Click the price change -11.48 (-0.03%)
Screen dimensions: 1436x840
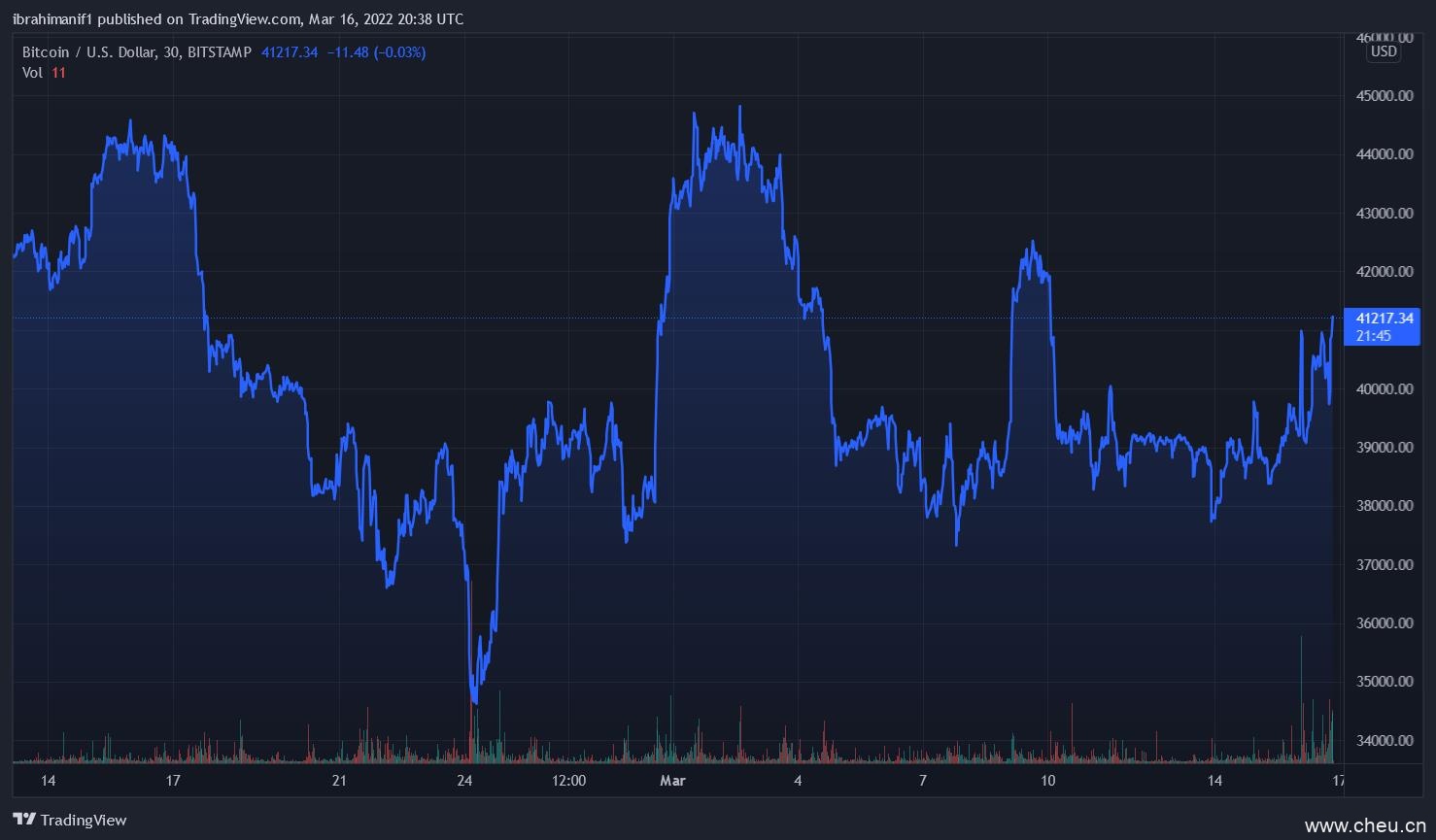tap(376, 52)
